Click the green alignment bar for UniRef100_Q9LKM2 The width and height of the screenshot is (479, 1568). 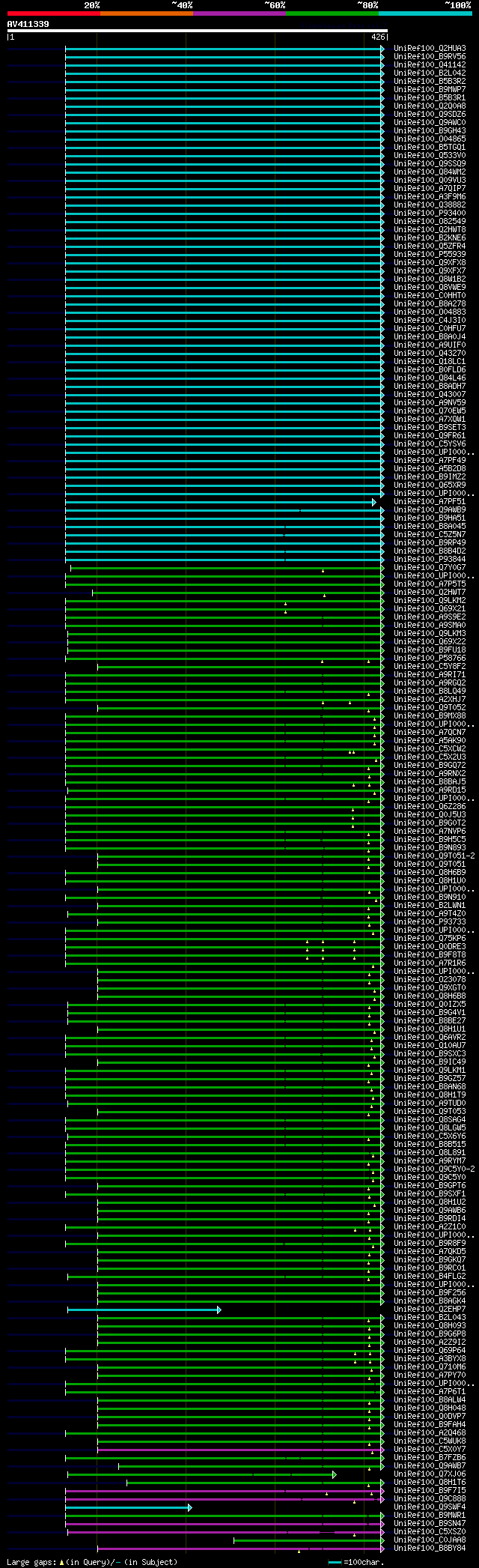click(225, 601)
